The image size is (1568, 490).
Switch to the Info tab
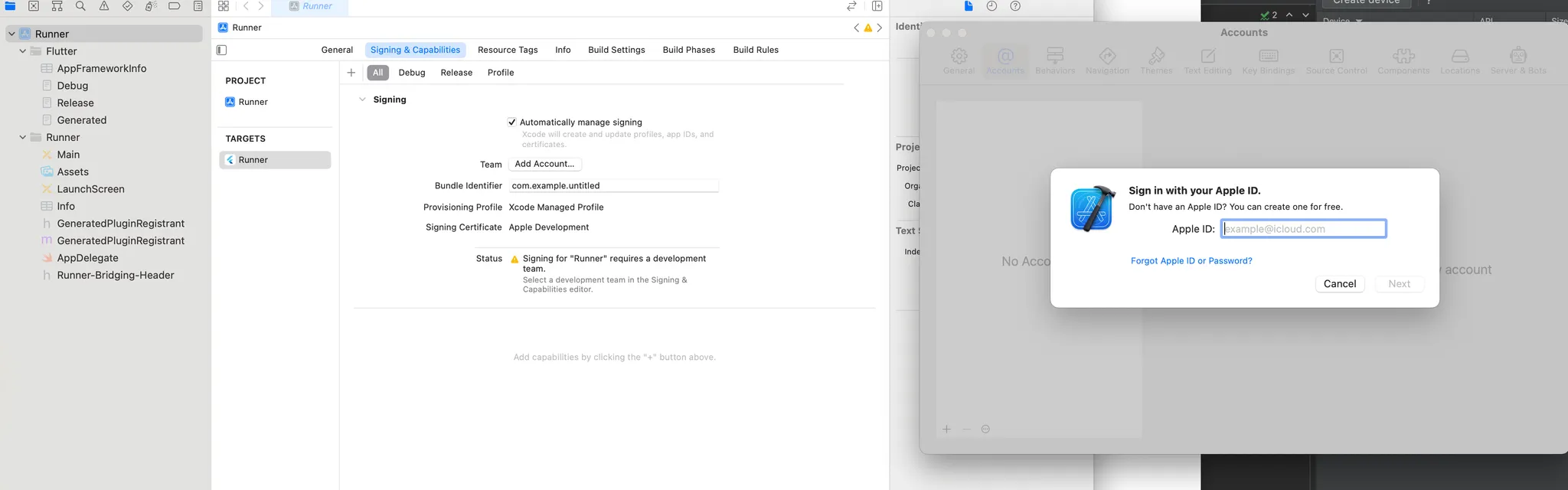pos(563,50)
